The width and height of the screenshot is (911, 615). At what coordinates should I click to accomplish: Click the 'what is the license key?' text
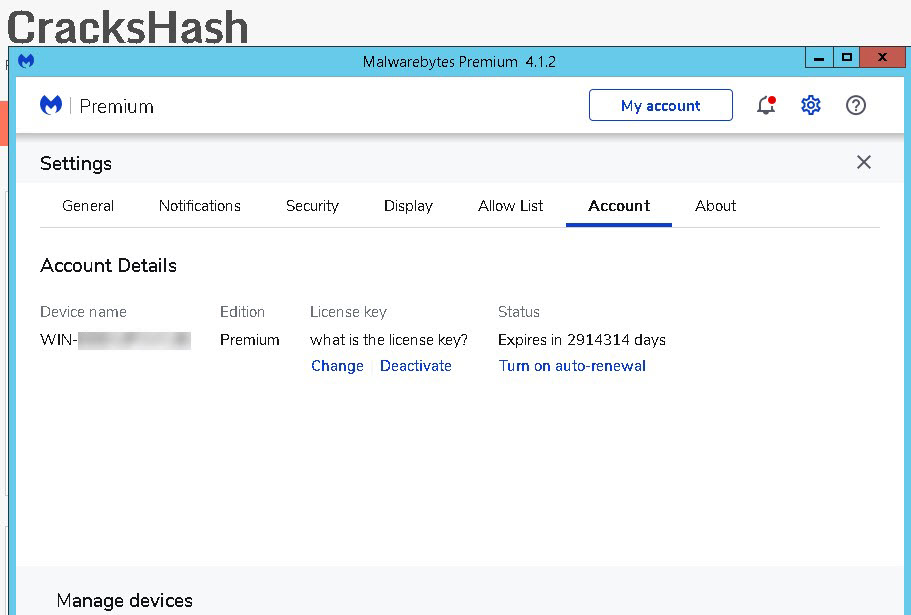389,340
